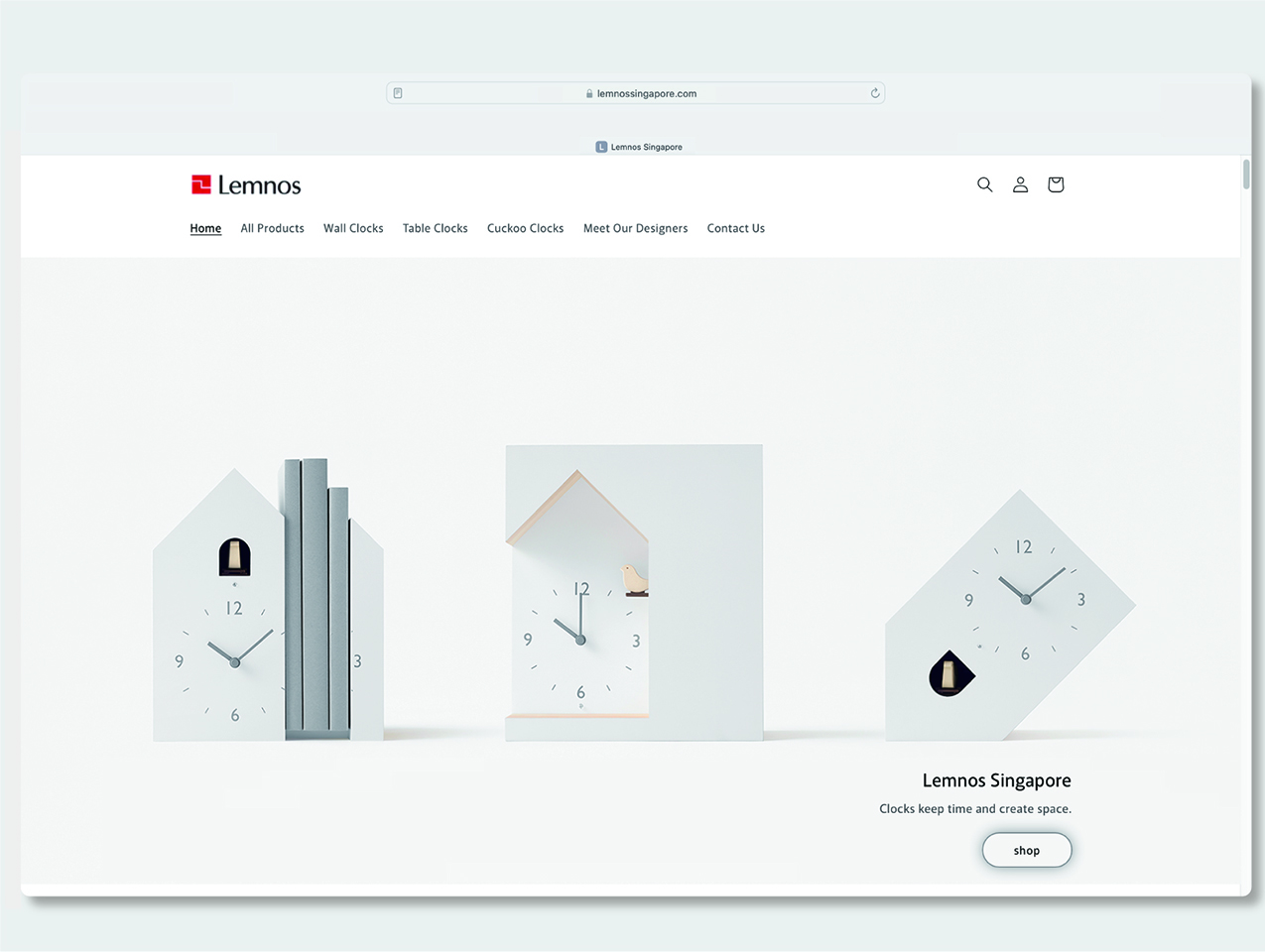
Task: Open the Table Clocks menu item
Action: pos(435,228)
